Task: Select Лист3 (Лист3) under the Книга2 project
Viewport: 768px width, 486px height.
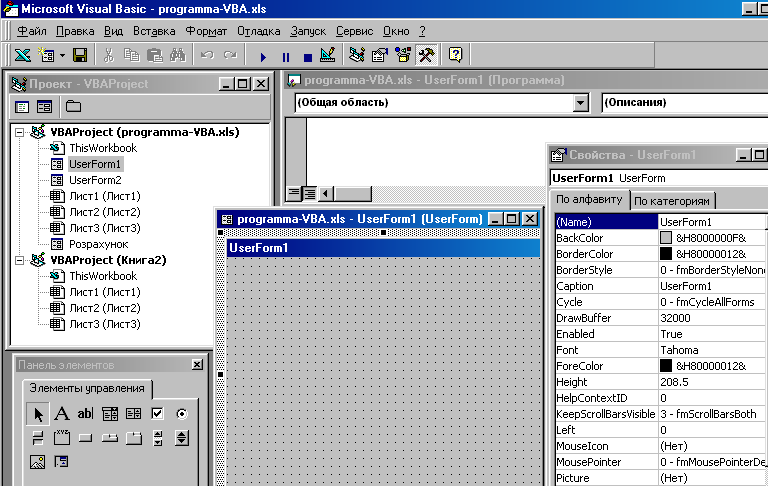Action: click(105, 324)
